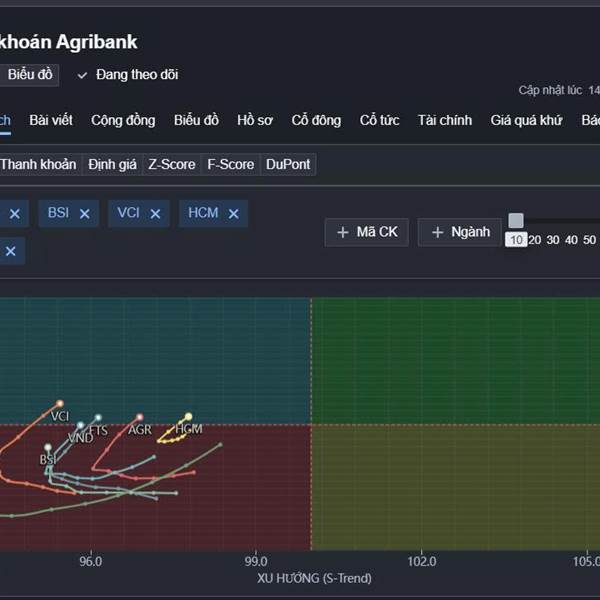The width and height of the screenshot is (600, 600).
Task: Set slider to 30 tick label
Action: (x=553, y=240)
